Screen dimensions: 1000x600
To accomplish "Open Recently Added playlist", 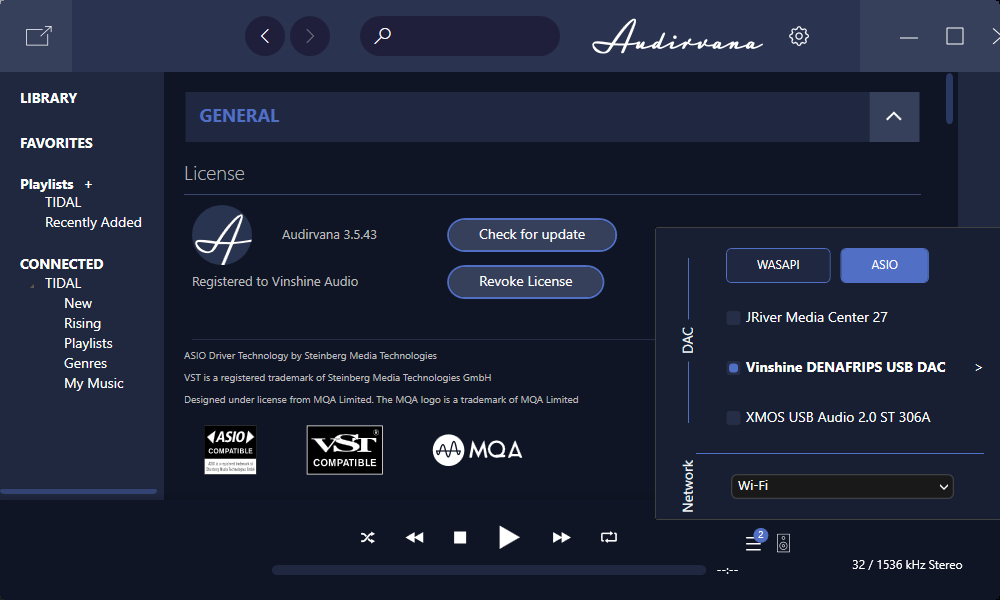I will click(93, 223).
